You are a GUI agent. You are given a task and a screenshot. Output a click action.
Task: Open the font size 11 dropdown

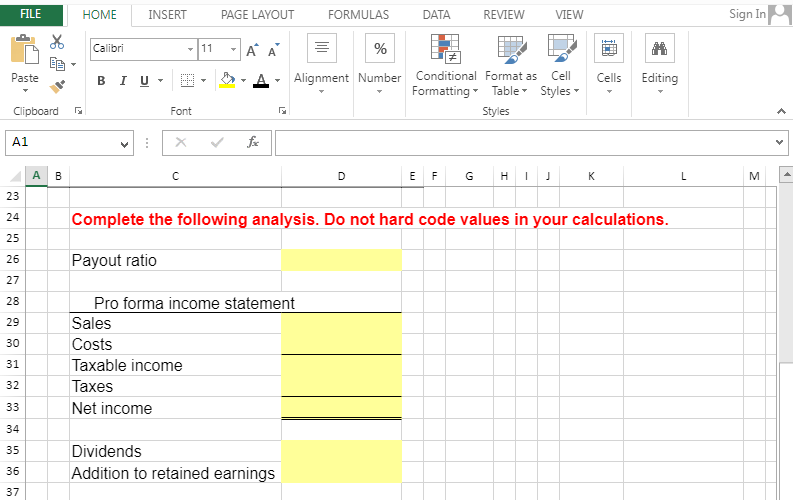tap(233, 50)
